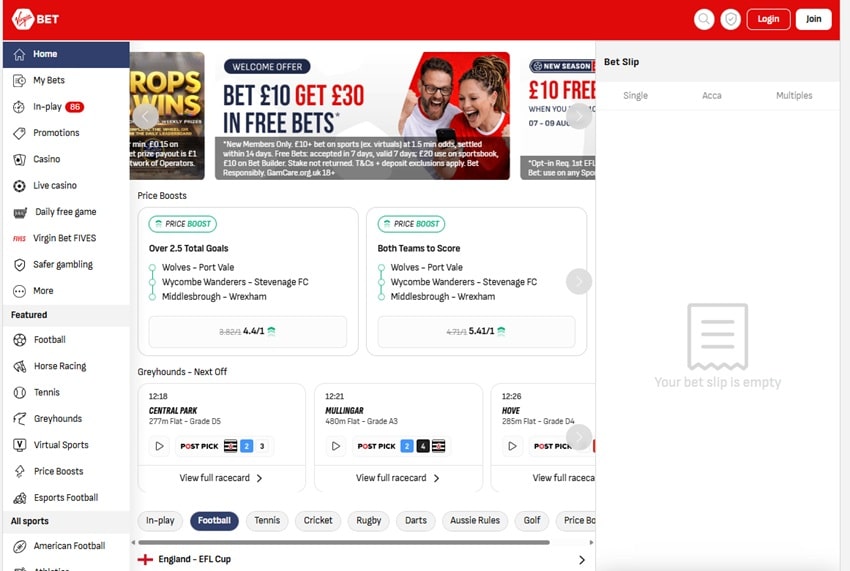Click the In-play 86 count badge
The width and height of the screenshot is (850, 571).
pos(75,107)
